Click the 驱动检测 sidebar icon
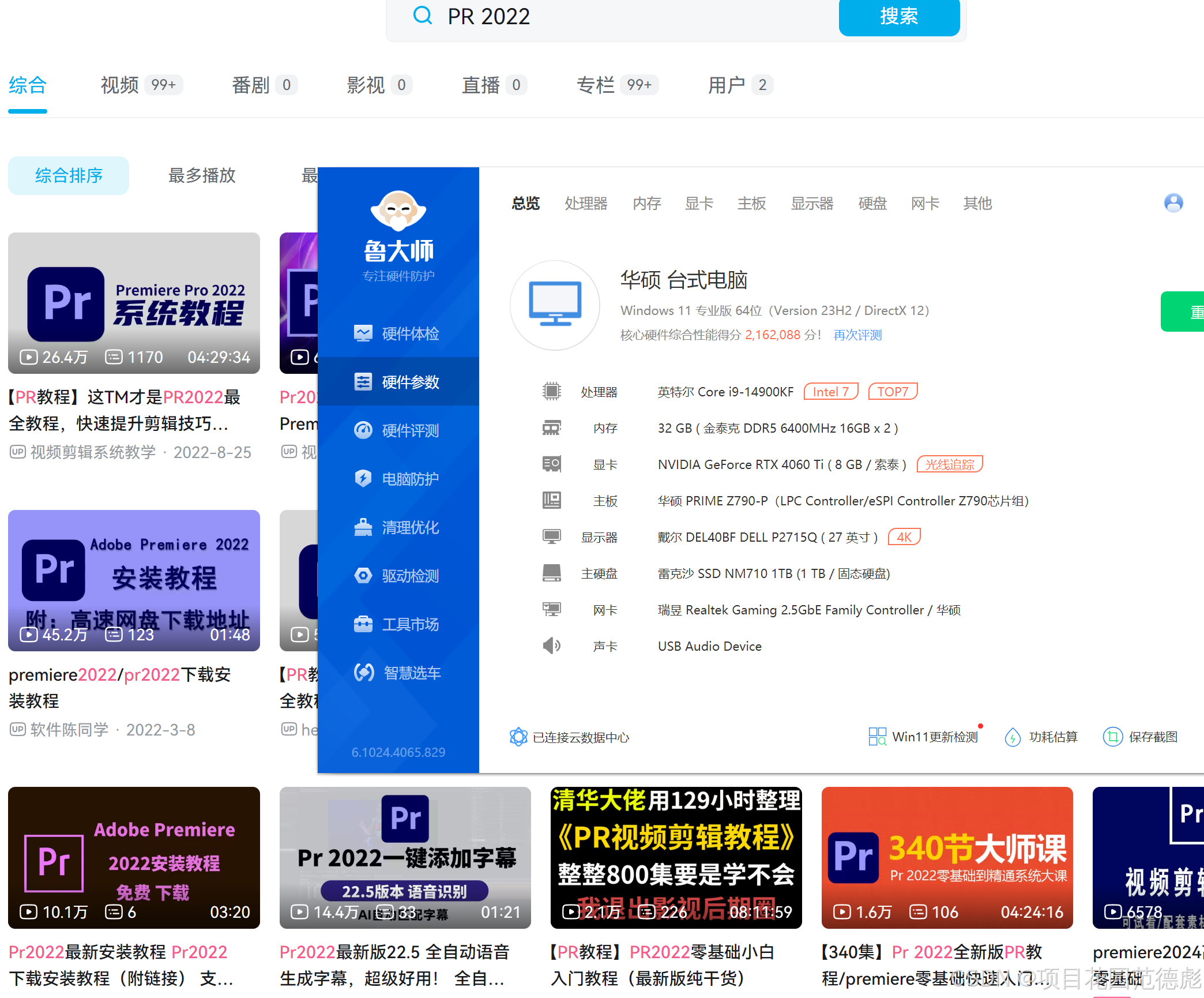 point(363,576)
